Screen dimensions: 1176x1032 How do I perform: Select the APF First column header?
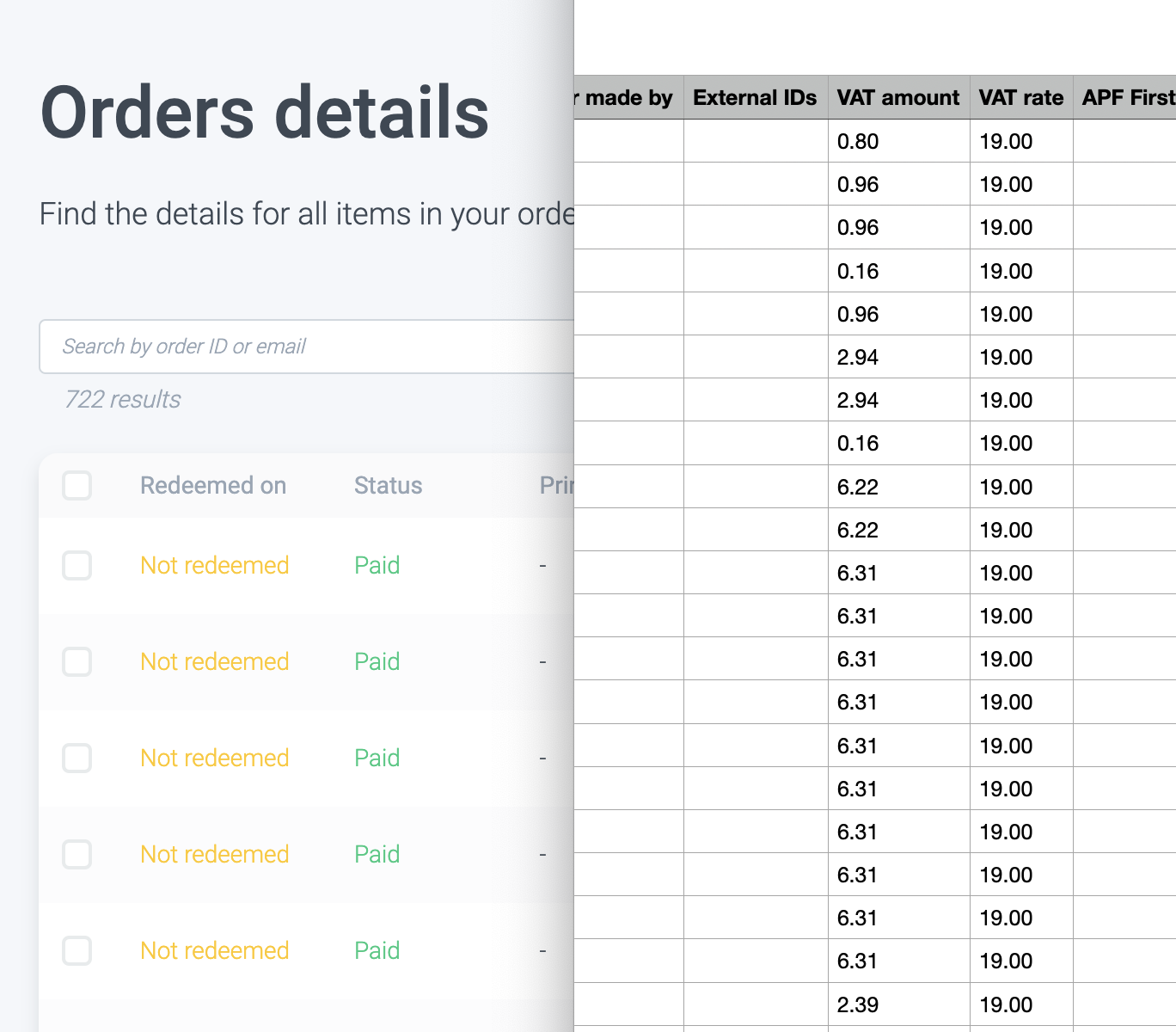[1126, 98]
